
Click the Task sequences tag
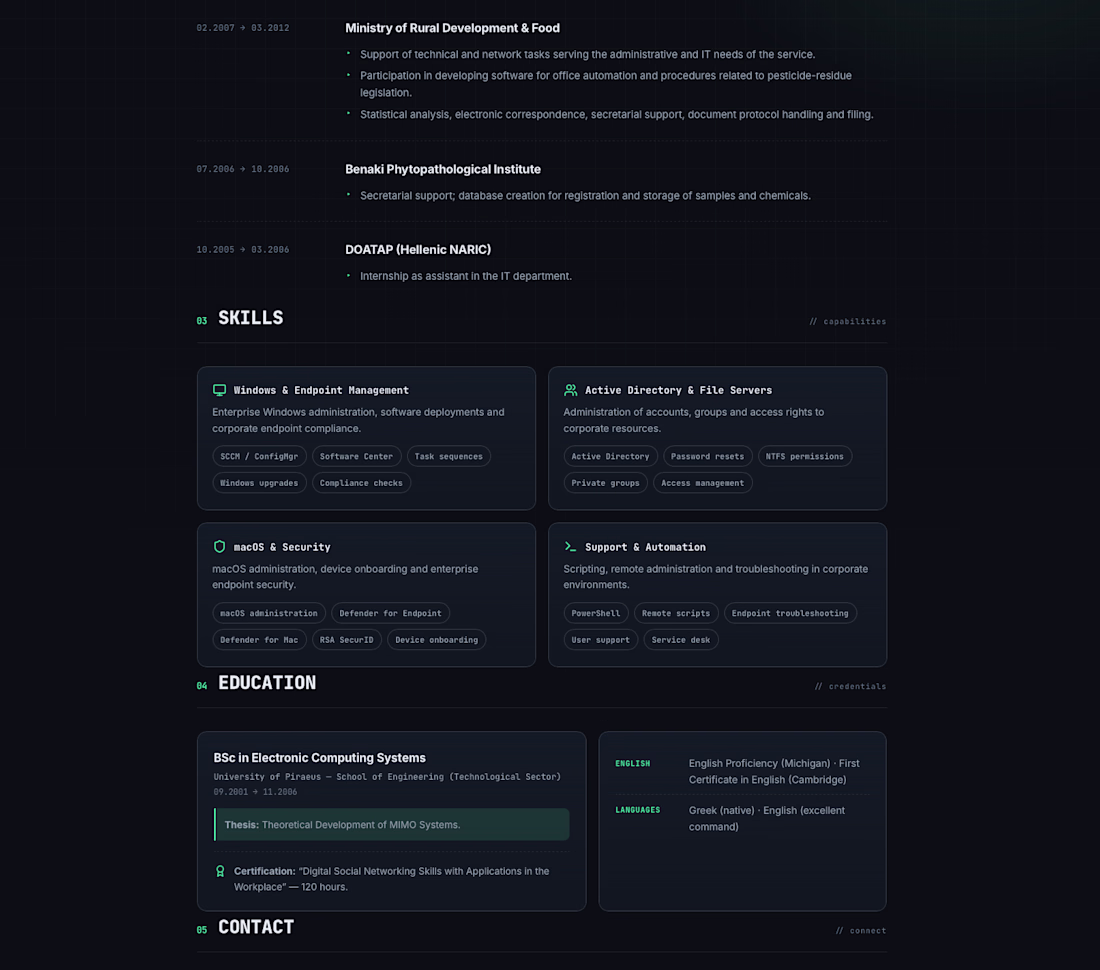click(448, 457)
